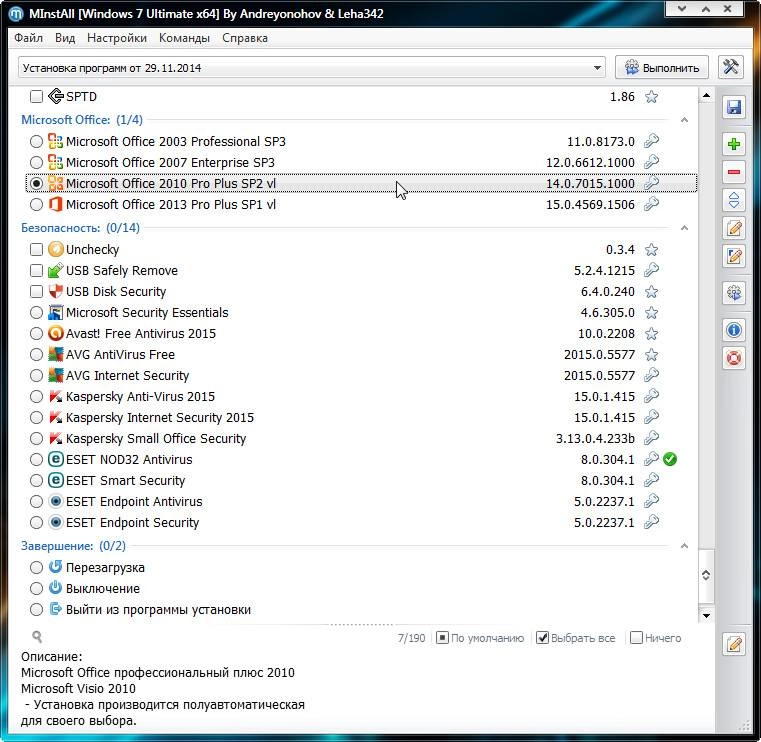The height and width of the screenshot is (742, 761).
Task: Open the Справка menu
Action: click(245, 38)
